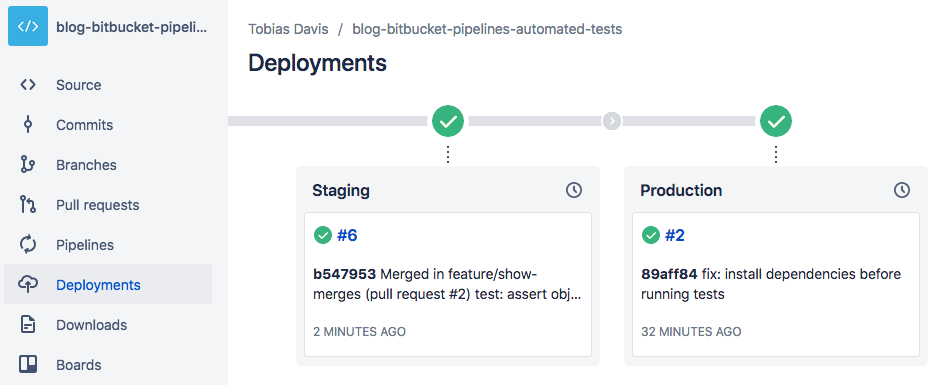This screenshot has width=937, height=385.
Task: View Staging environment history clock icon
Action: 574,190
